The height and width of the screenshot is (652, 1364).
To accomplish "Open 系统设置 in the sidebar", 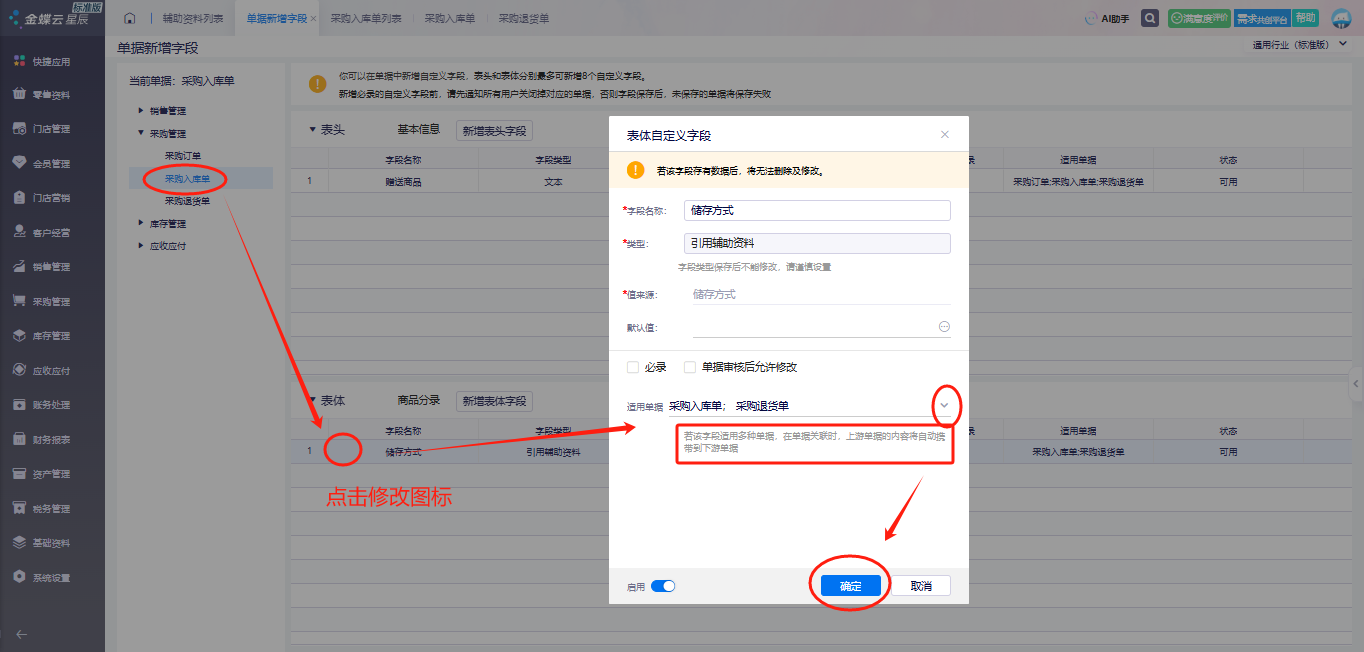I will [x=51, y=577].
